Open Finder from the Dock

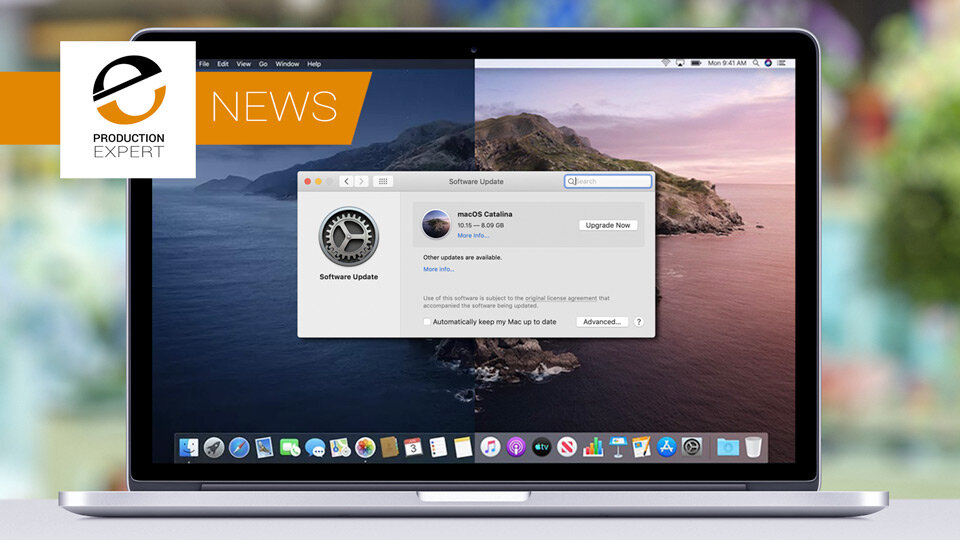(x=189, y=448)
